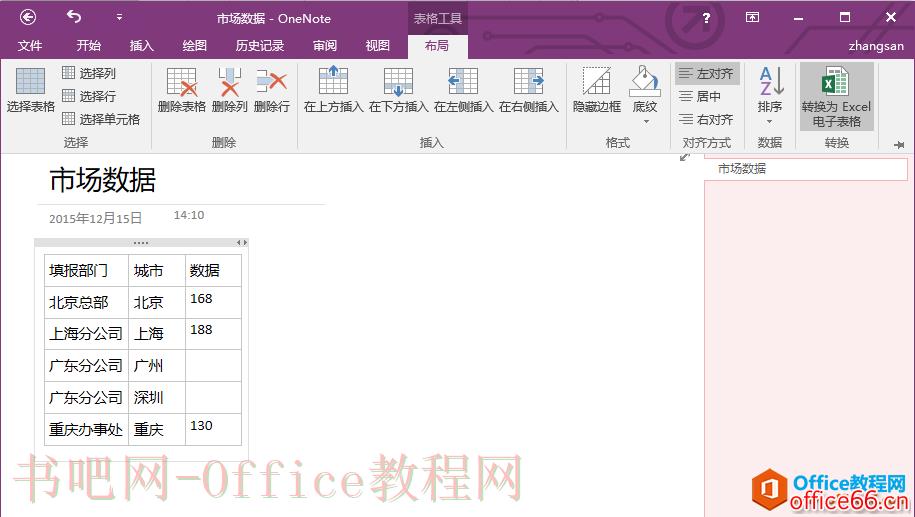915x517 pixels.
Task: Switch to the 插入 tab
Action: [x=141, y=46]
